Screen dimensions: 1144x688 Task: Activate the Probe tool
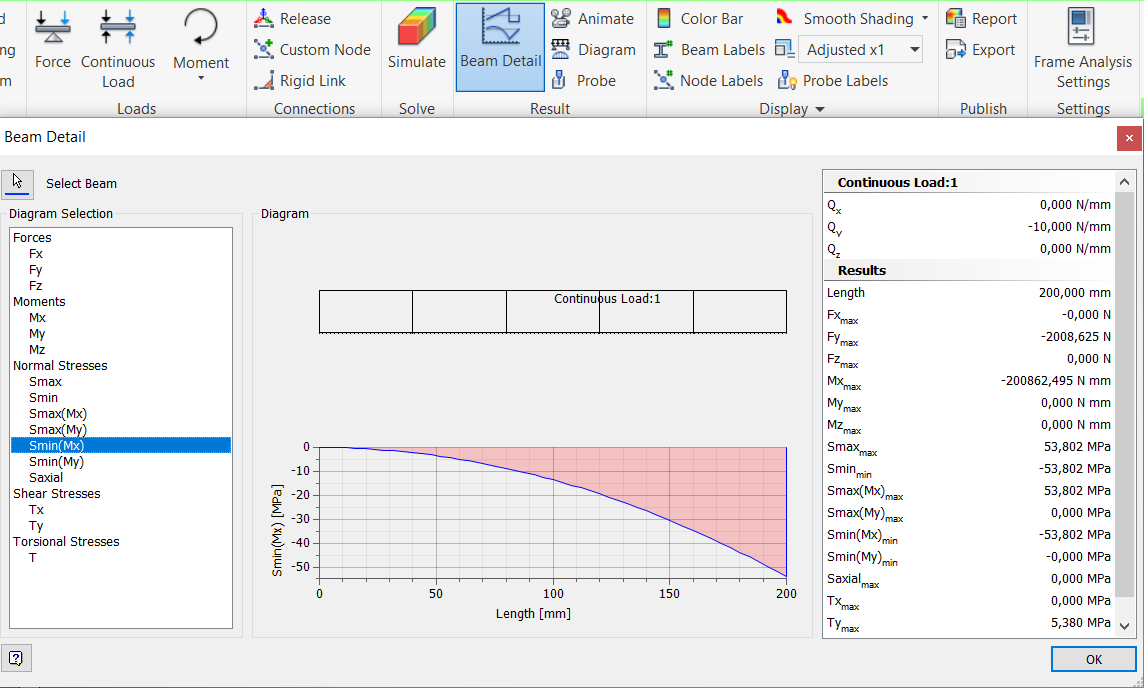(584, 81)
